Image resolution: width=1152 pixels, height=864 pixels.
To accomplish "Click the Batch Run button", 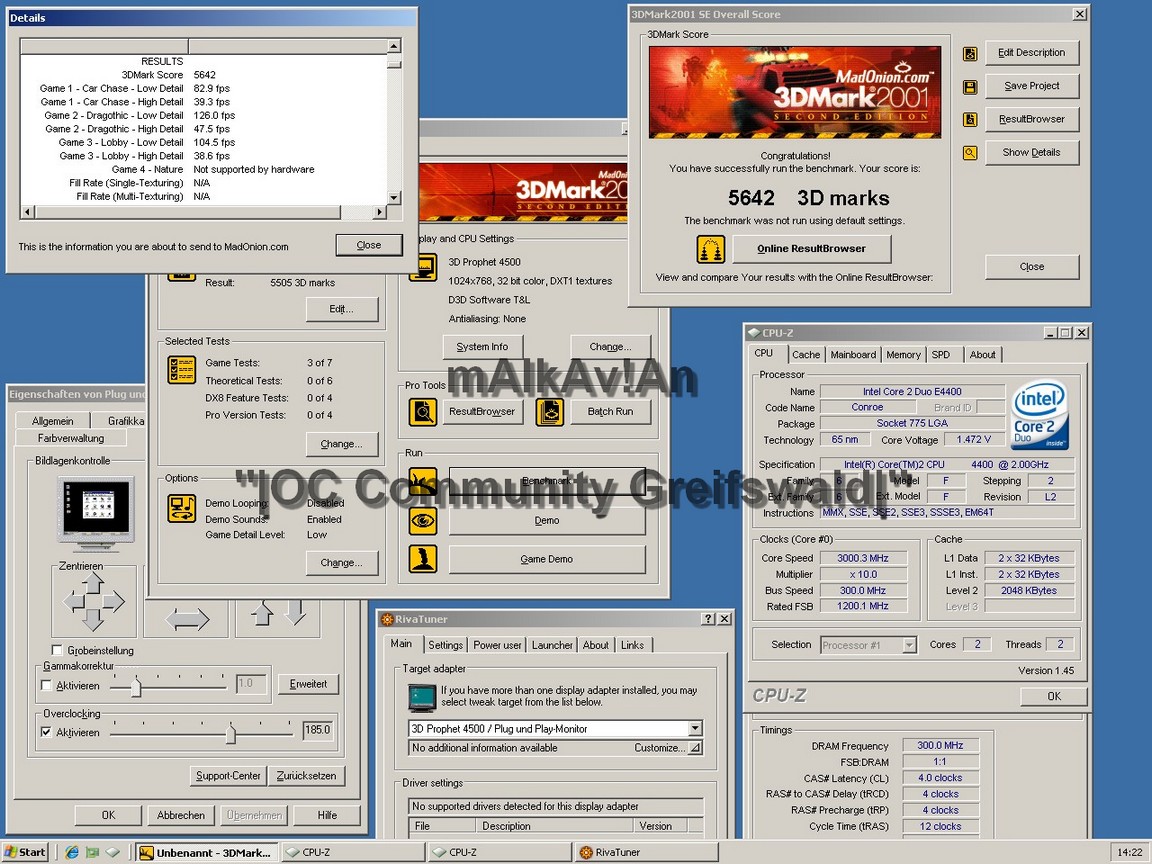I will (610, 412).
